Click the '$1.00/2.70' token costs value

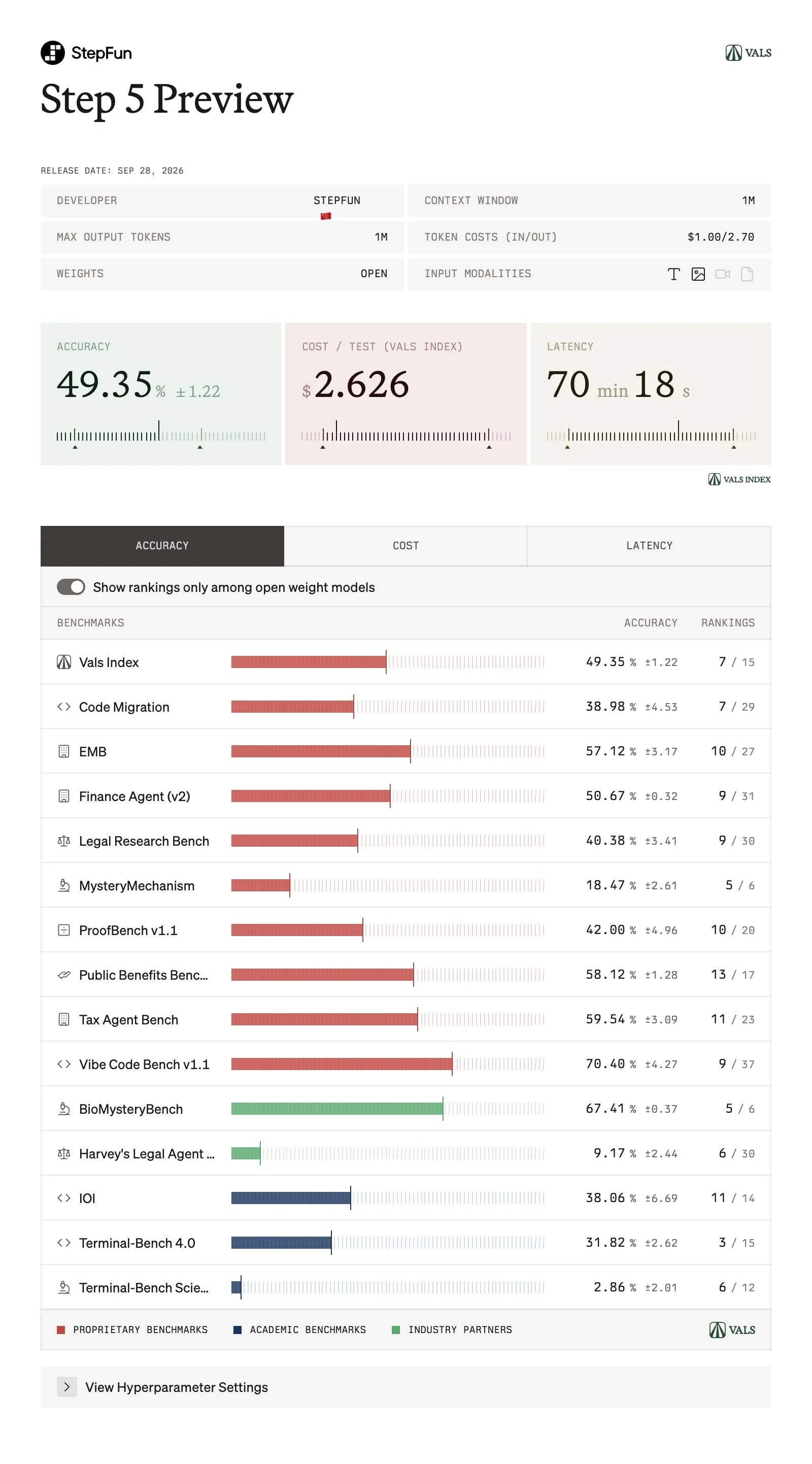(x=721, y=237)
